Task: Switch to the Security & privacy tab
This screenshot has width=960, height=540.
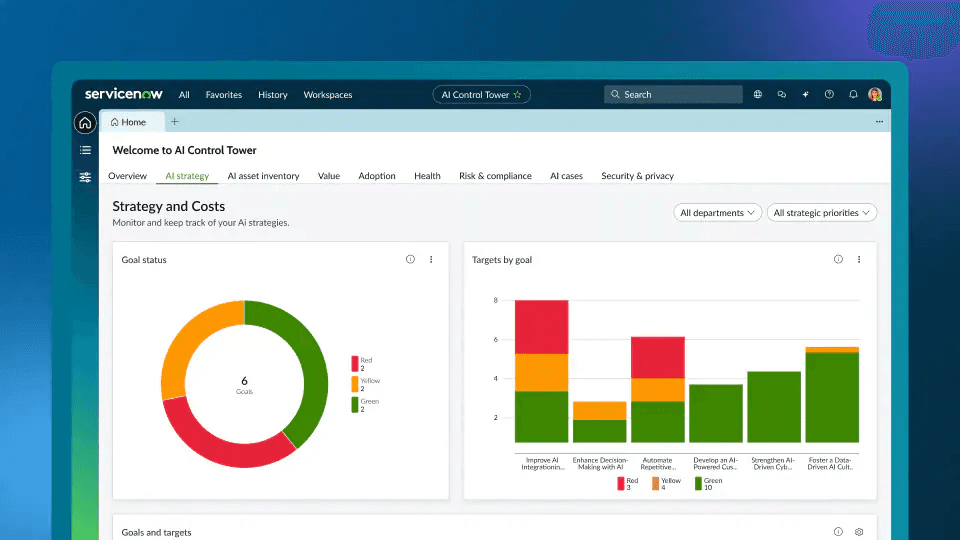Action: (x=637, y=176)
